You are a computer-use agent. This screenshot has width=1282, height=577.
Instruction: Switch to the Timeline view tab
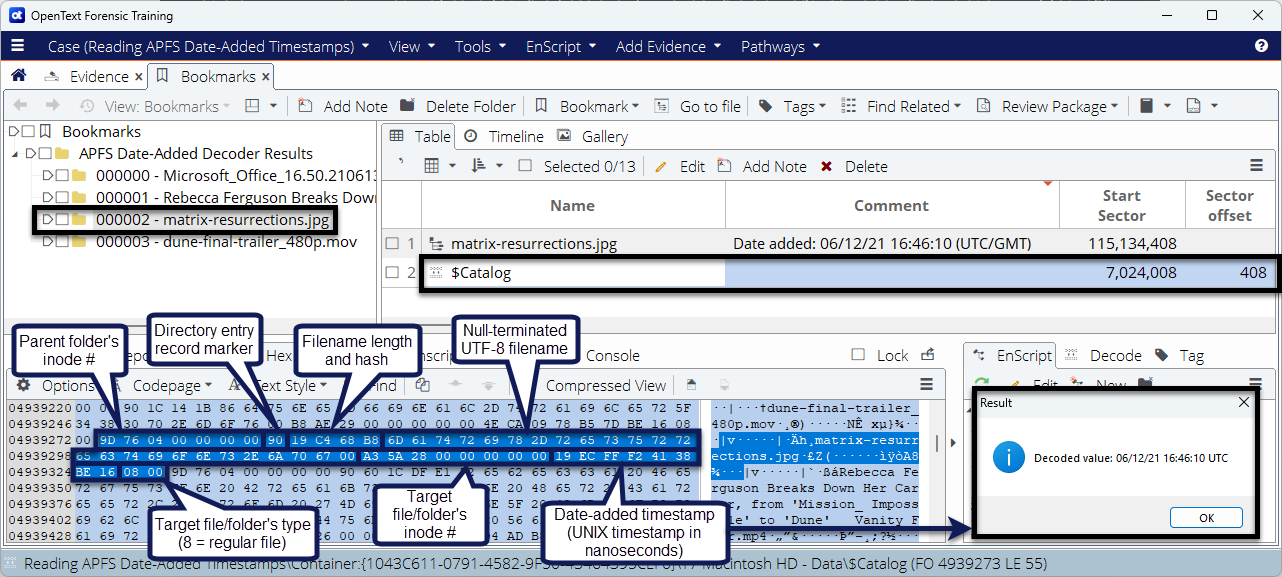click(504, 136)
